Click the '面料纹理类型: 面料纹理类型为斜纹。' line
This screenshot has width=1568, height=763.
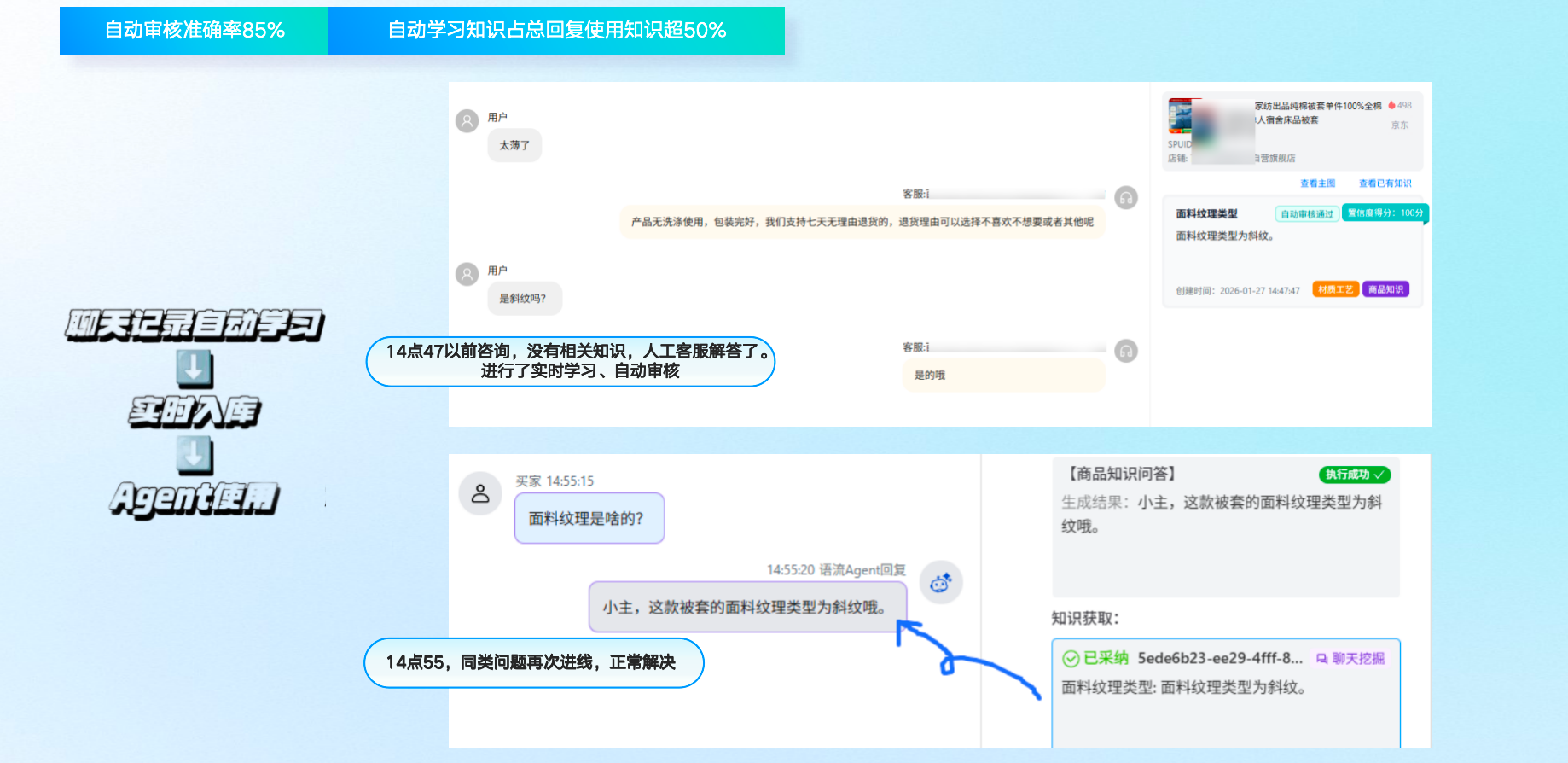(1184, 687)
